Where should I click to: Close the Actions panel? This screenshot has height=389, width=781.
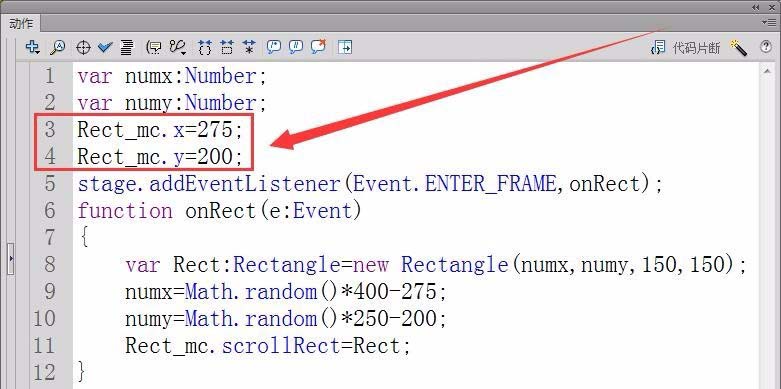(771, 7)
